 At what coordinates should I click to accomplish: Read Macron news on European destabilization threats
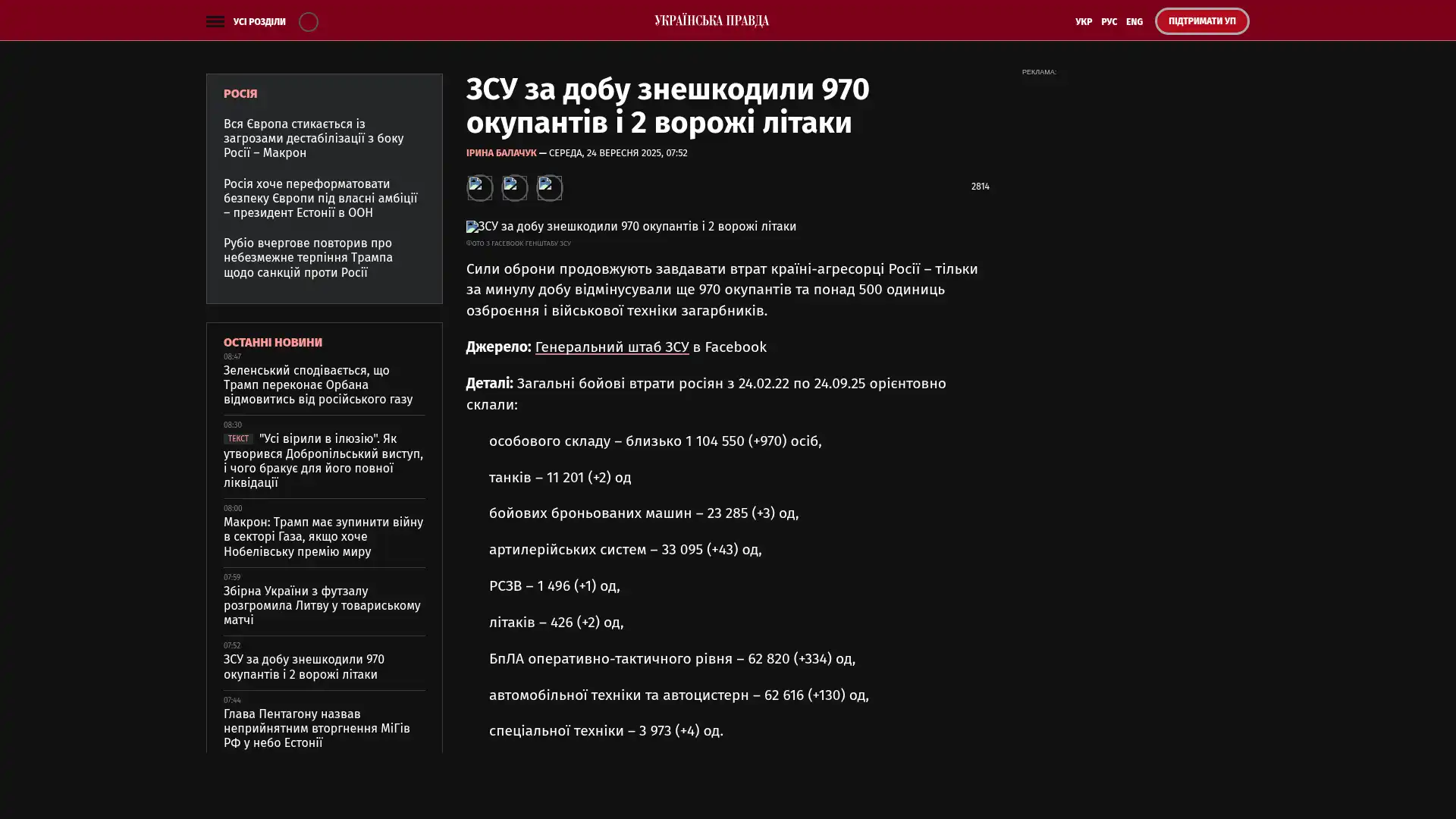(x=313, y=138)
